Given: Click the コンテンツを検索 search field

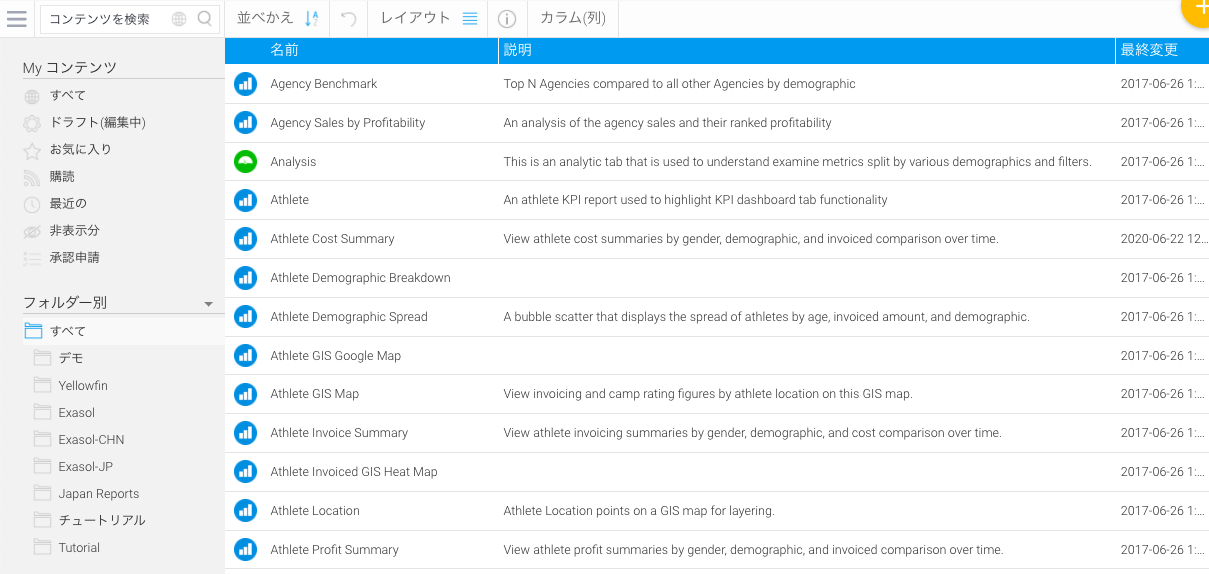Looking at the screenshot, I should point(105,18).
